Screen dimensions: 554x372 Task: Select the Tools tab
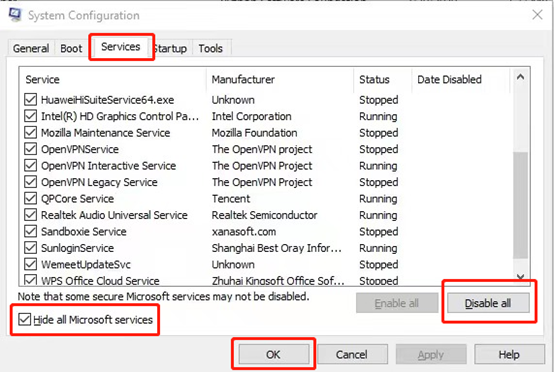[211, 48]
